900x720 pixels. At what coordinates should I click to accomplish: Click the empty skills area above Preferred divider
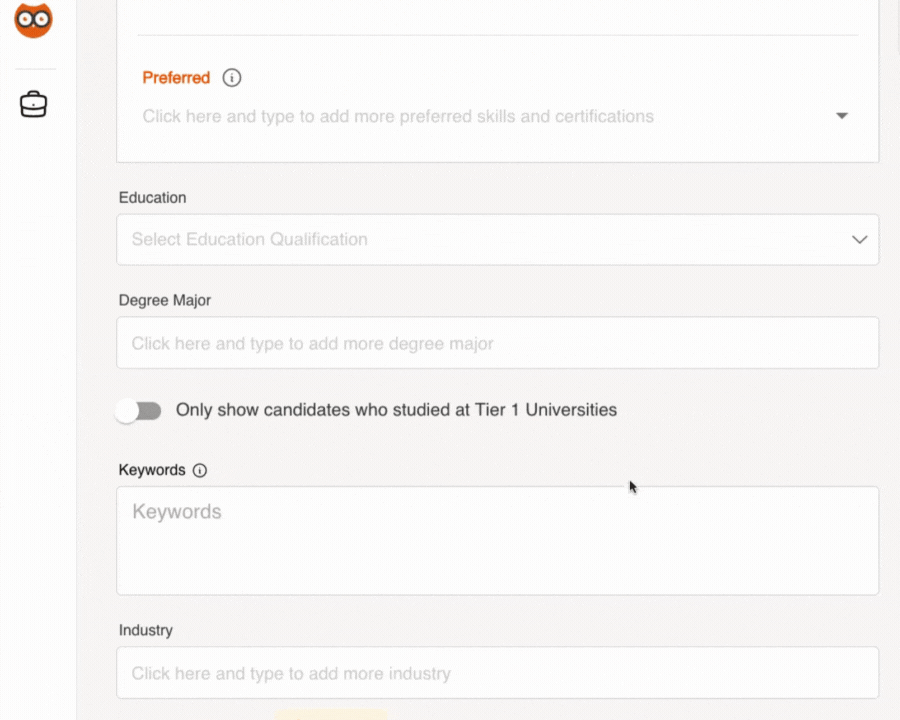(497, 15)
